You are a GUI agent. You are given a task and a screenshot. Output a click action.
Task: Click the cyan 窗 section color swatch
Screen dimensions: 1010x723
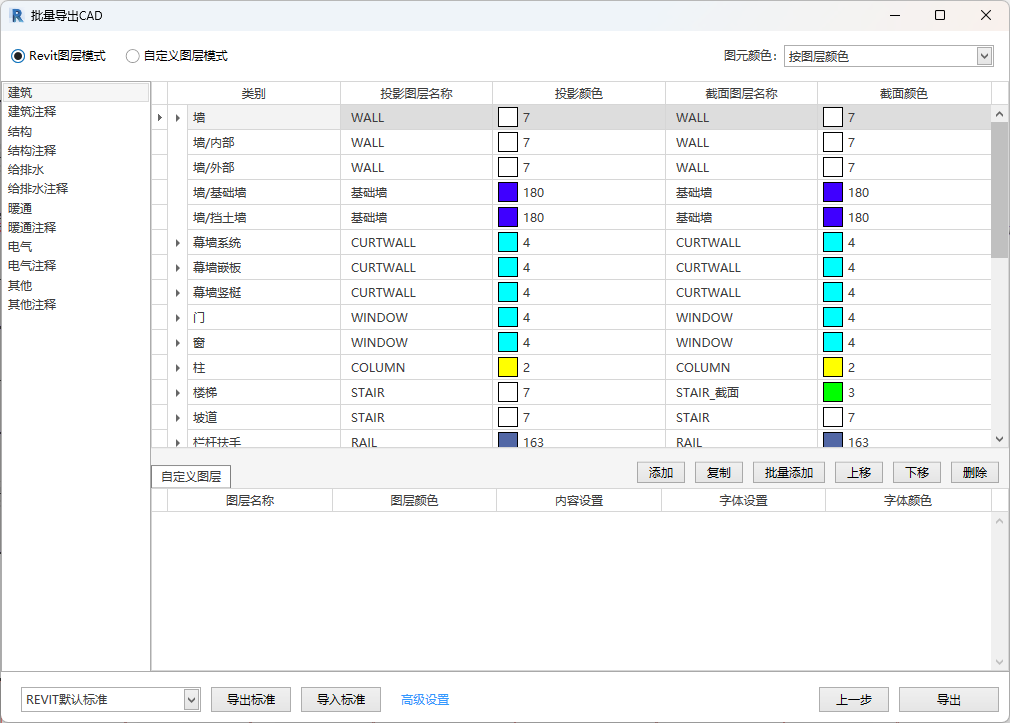(x=833, y=342)
